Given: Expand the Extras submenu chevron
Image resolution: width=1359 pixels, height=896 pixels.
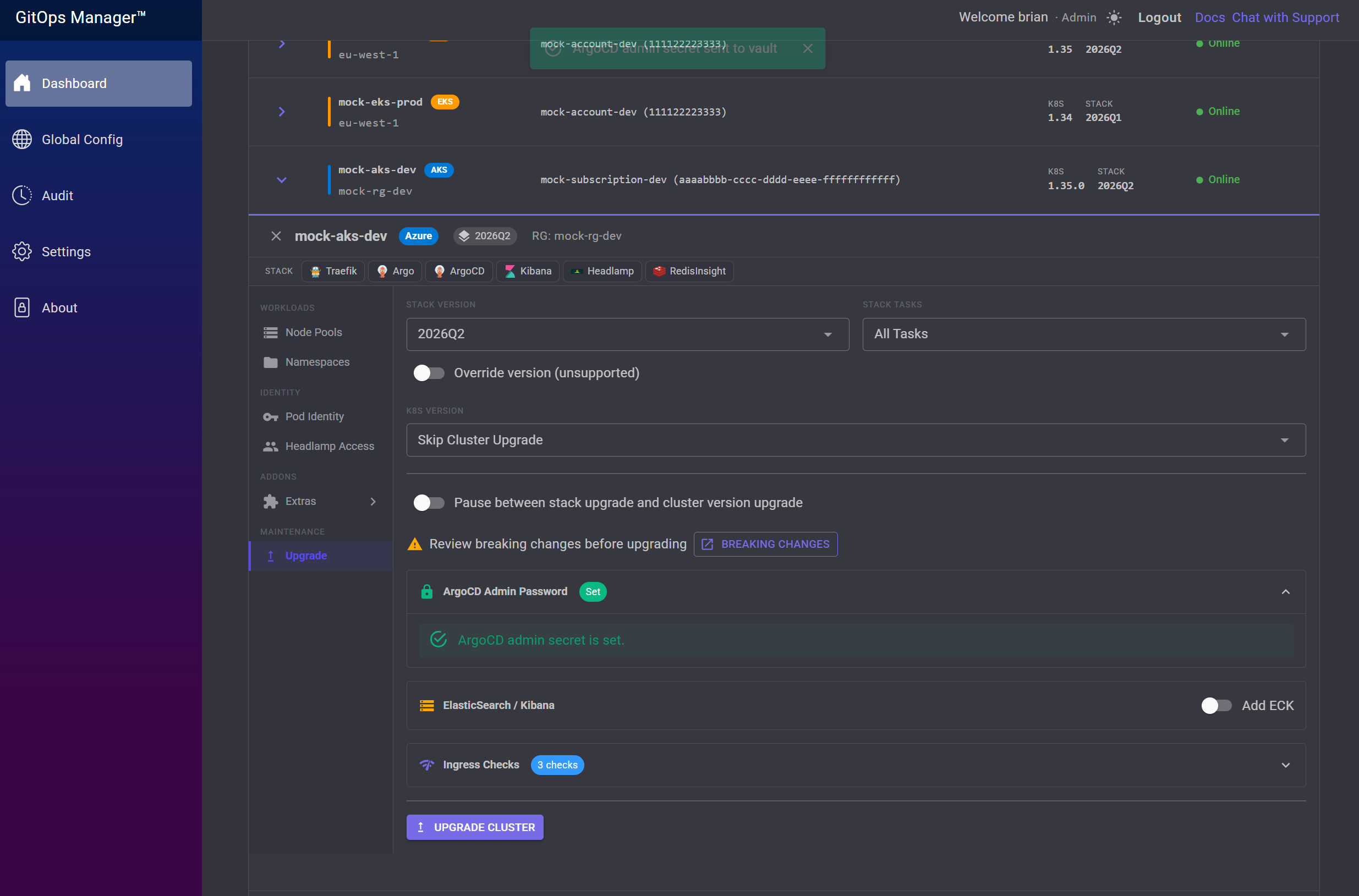Looking at the screenshot, I should point(372,501).
